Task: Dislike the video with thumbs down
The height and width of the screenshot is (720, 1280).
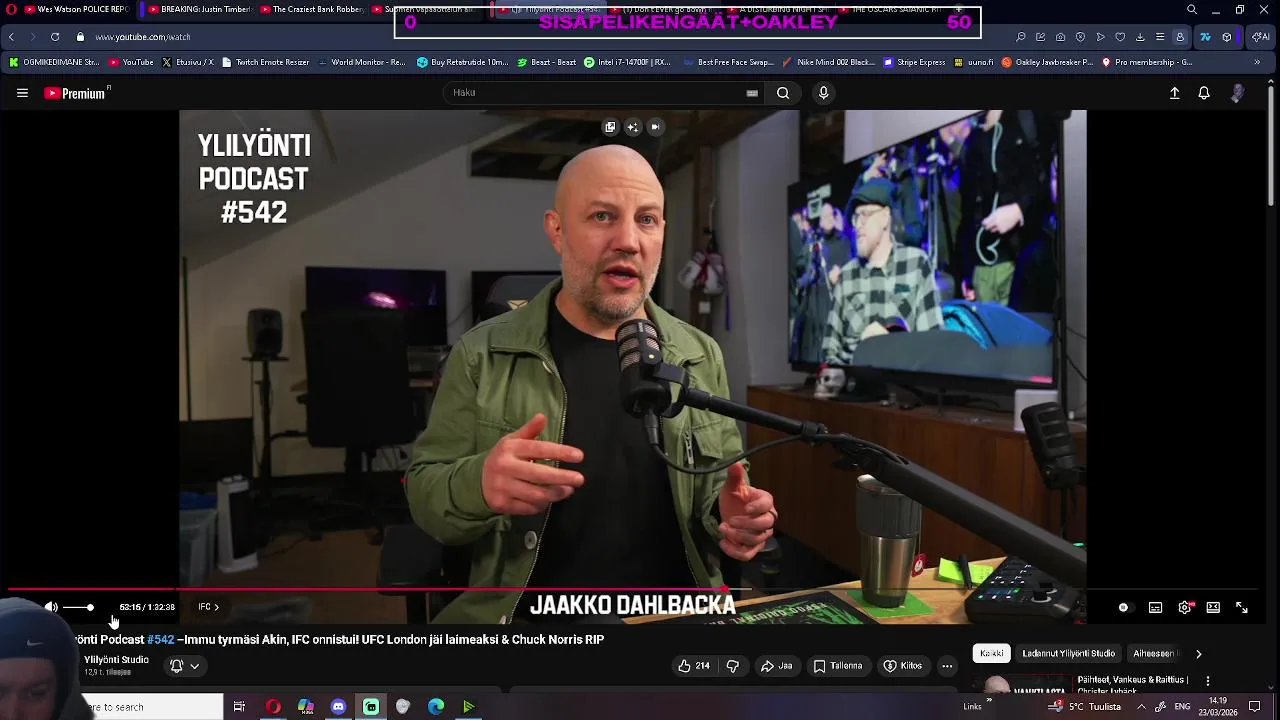Action: 732,666
